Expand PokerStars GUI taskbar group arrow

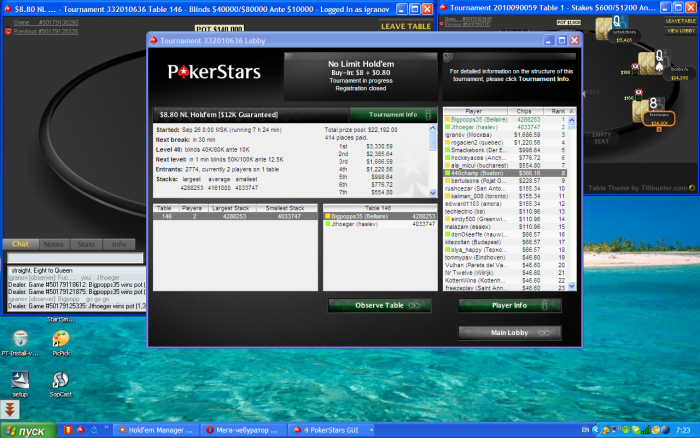point(371,430)
